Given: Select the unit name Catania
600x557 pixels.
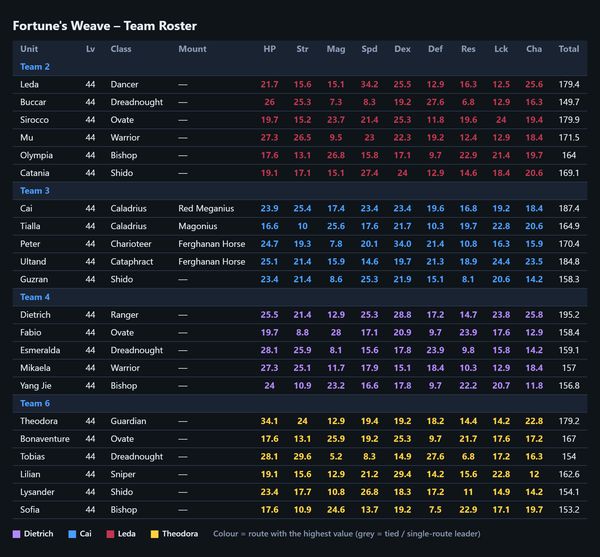Looking at the screenshot, I should point(35,173).
